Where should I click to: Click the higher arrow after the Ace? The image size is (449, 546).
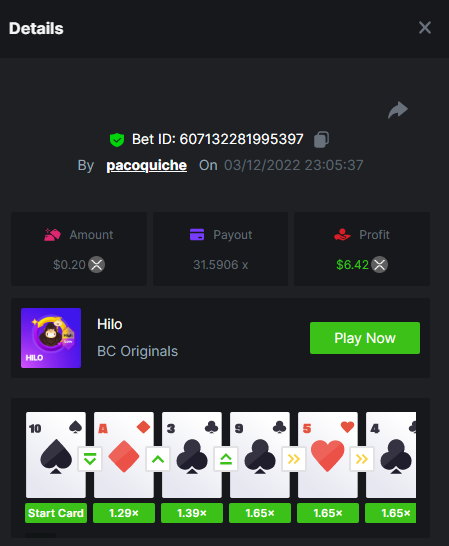(158, 459)
